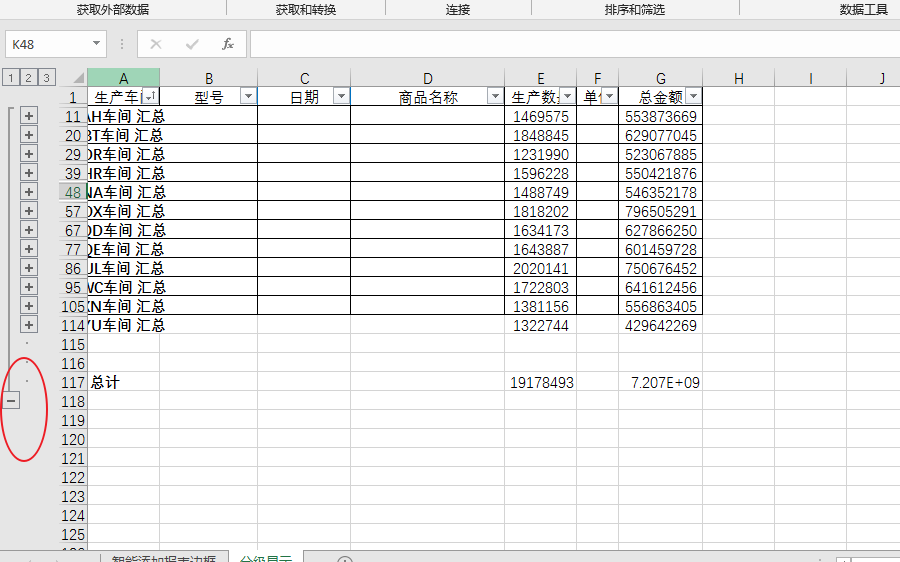Click the 获取和转换 ribbon group label
Image resolution: width=900 pixels, height=562 pixels.
click(x=306, y=9)
